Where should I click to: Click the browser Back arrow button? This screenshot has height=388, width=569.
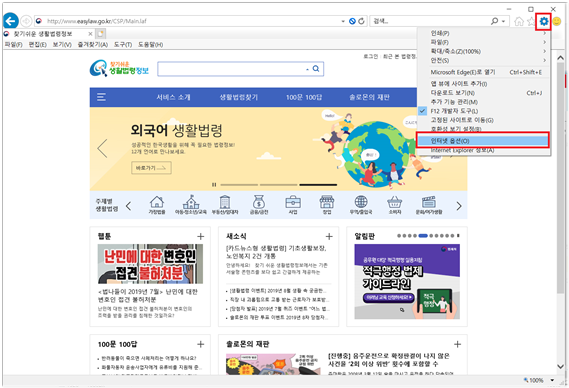[11, 21]
